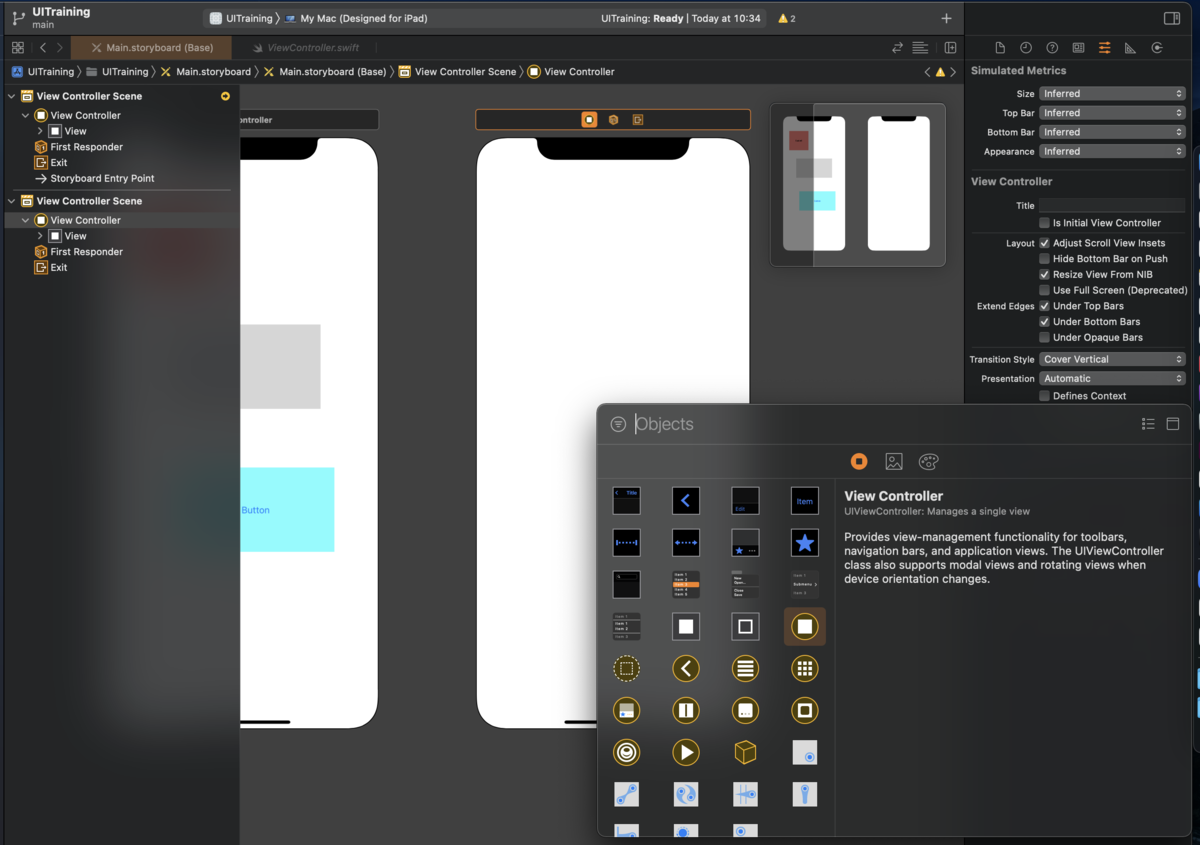Screen dimensions: 1200x845
Task: Open the Size inspector ruler icon
Action: point(1130,48)
